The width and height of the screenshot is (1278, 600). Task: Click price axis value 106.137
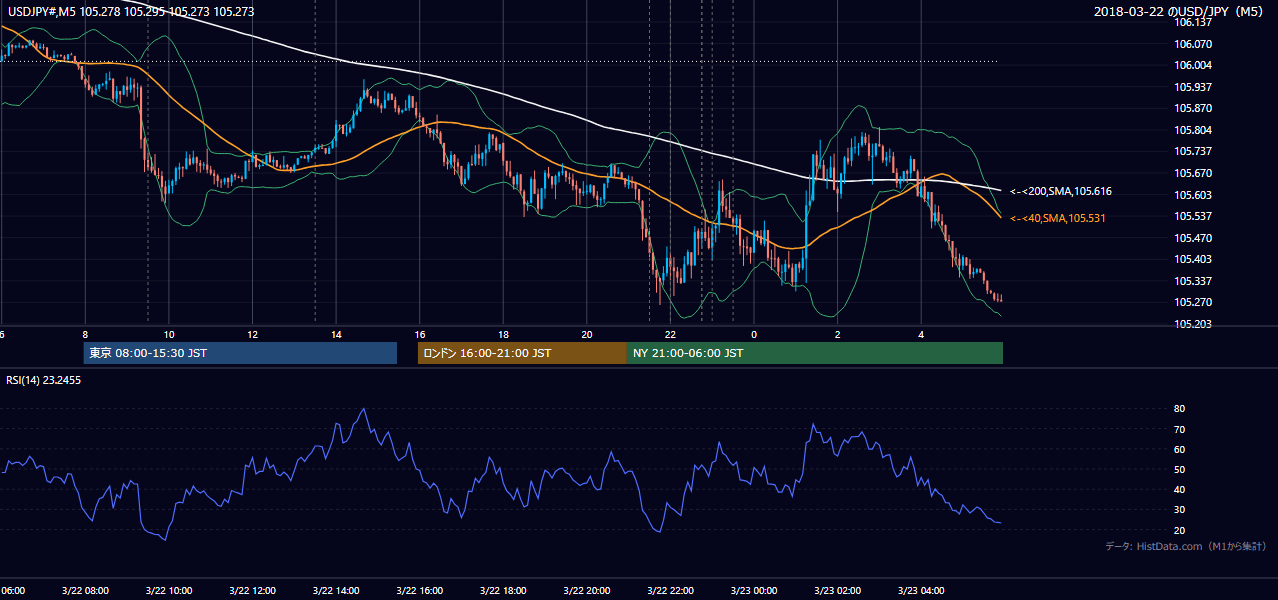pos(1193,23)
